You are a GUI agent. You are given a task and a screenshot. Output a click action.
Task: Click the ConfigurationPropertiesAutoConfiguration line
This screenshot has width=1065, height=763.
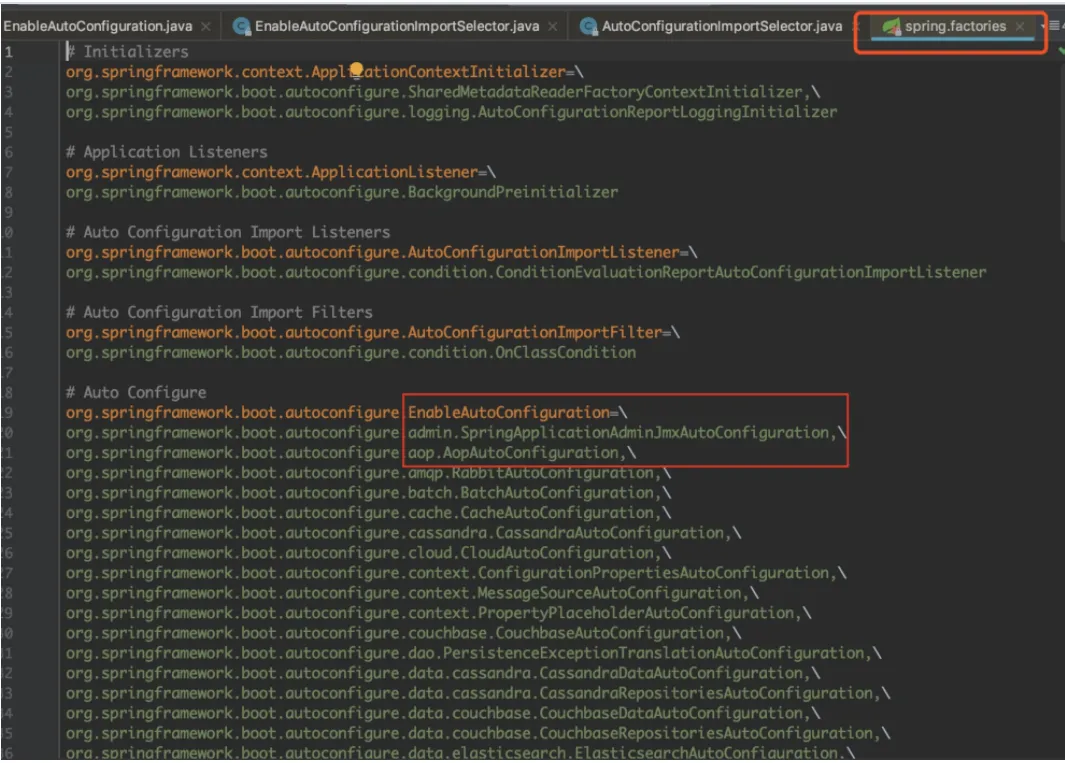[x=456, y=573]
